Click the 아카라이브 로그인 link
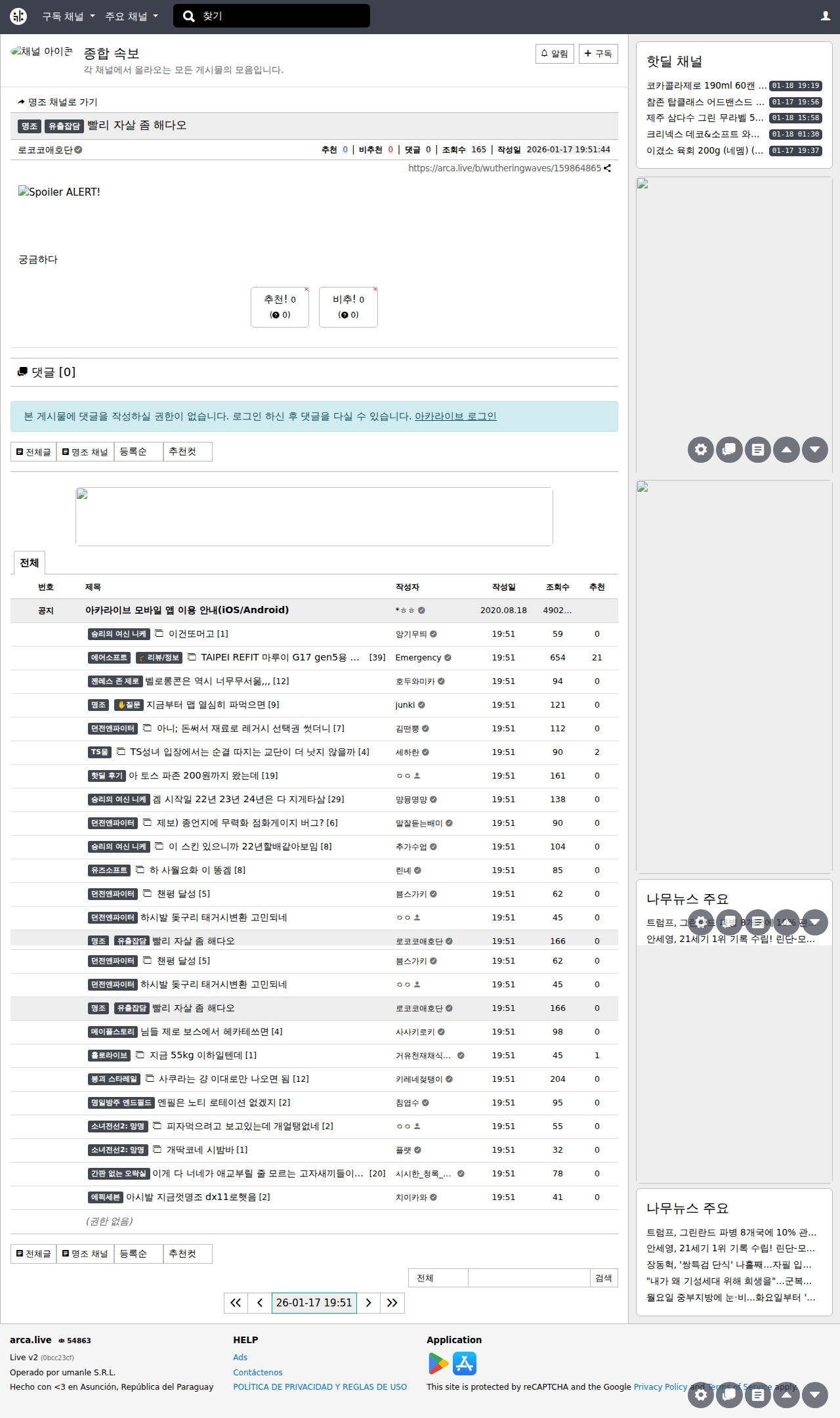 coord(455,416)
